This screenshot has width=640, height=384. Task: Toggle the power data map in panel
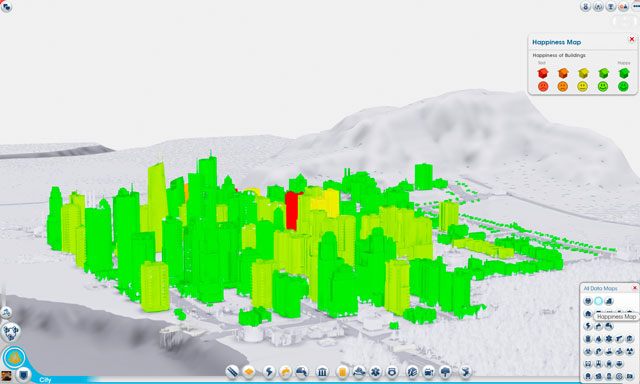588,326
